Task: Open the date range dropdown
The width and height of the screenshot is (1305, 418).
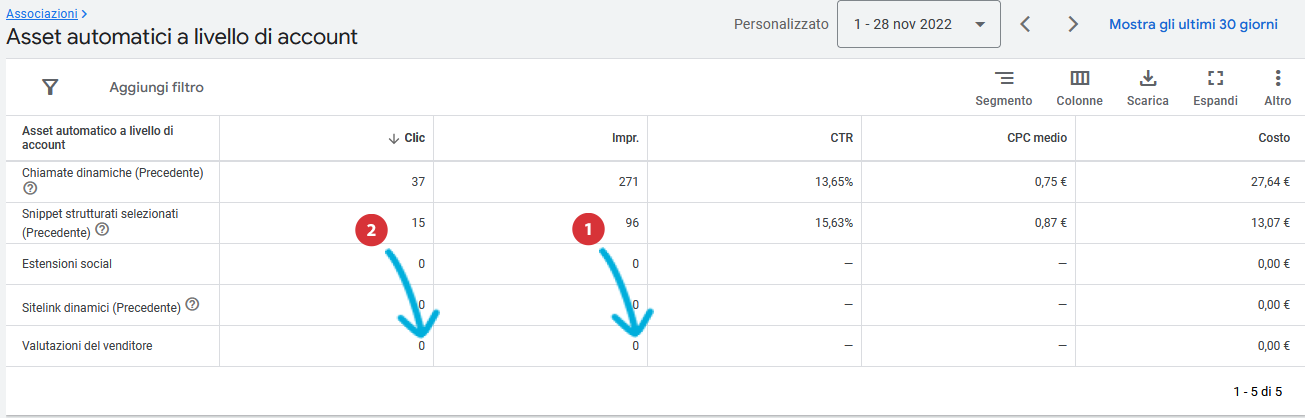Action: tap(918, 24)
